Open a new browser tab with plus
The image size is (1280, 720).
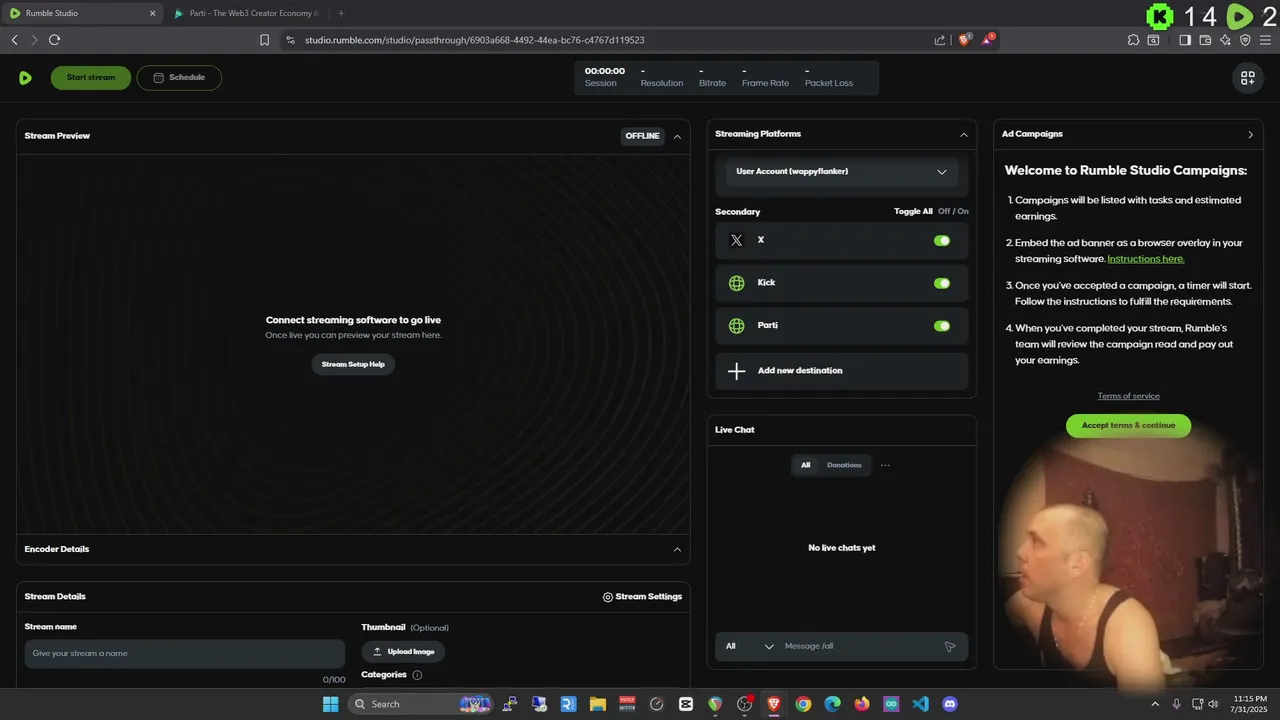tap(341, 13)
